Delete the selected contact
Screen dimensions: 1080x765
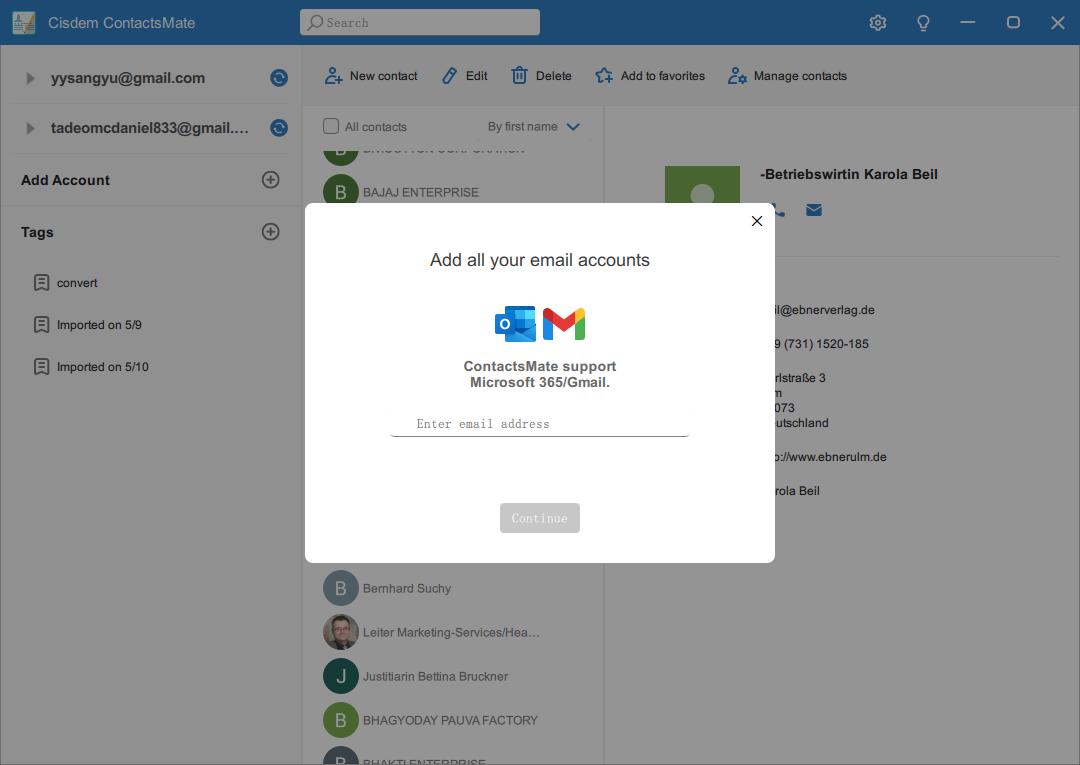(x=540, y=75)
